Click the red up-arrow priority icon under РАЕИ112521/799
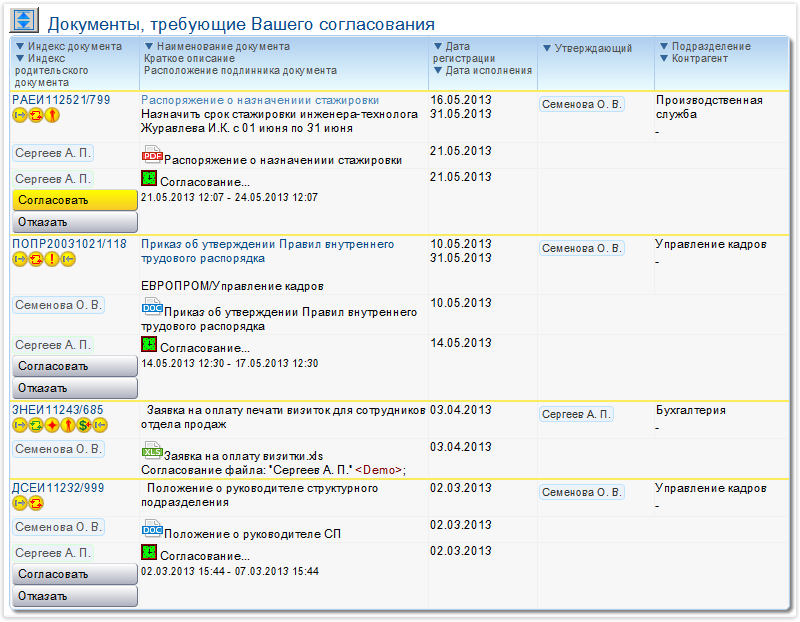Image resolution: width=800 pixels, height=622 pixels. coord(51,115)
